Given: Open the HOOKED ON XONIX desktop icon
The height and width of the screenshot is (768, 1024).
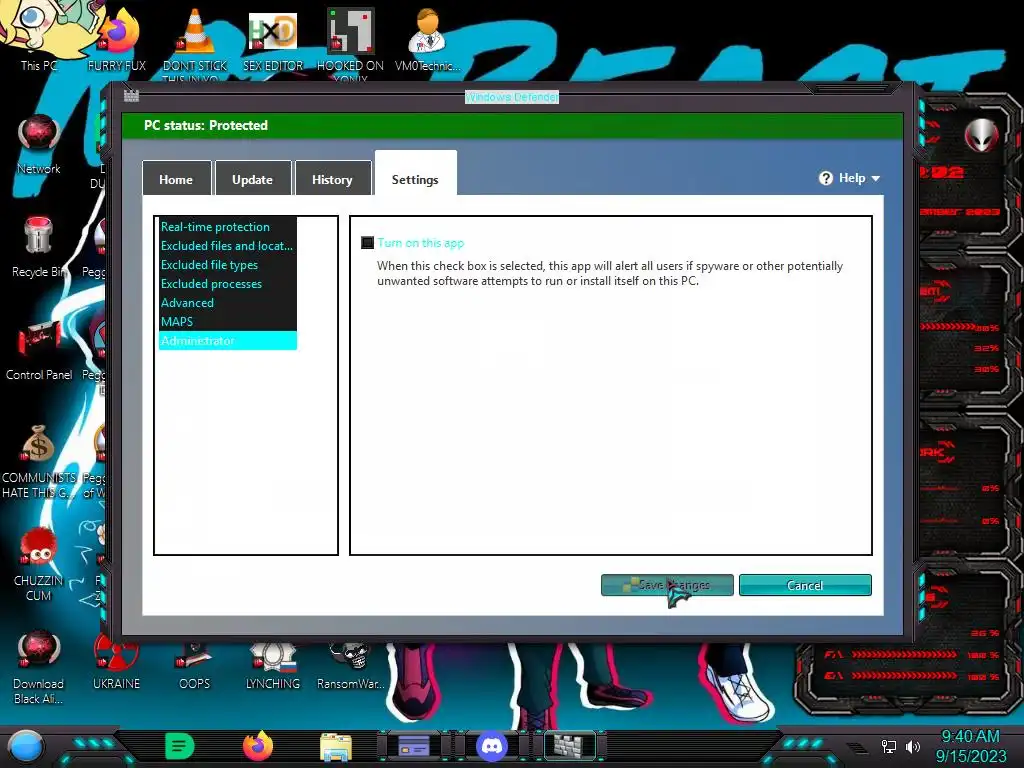Looking at the screenshot, I should pyautogui.click(x=350, y=39).
